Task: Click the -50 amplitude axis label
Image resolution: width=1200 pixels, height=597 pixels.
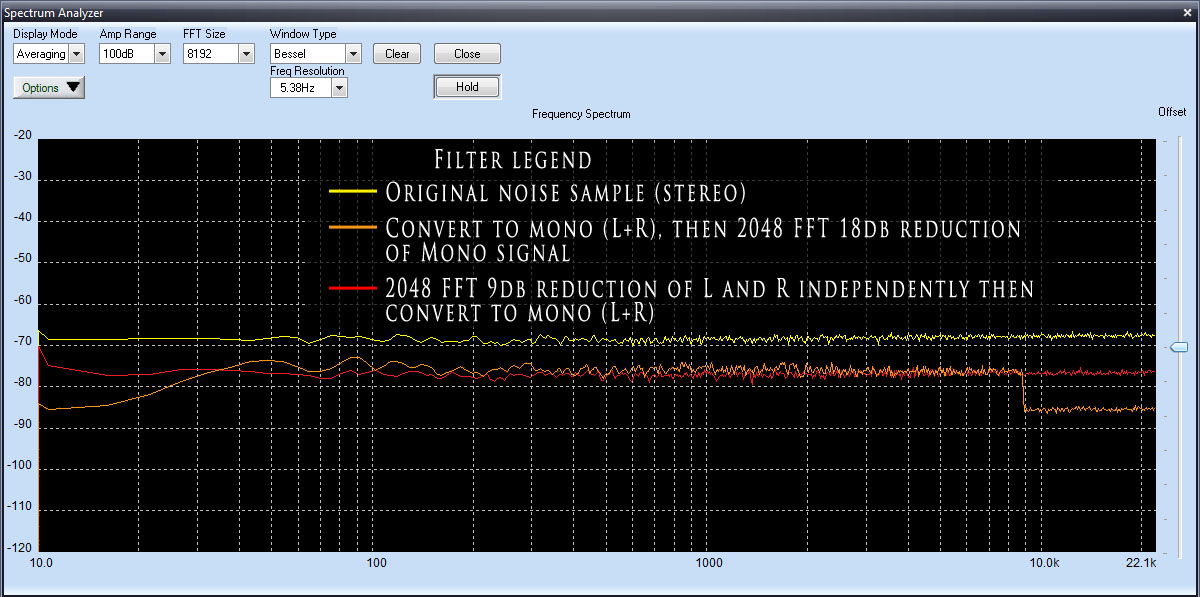Action: click(x=22, y=260)
